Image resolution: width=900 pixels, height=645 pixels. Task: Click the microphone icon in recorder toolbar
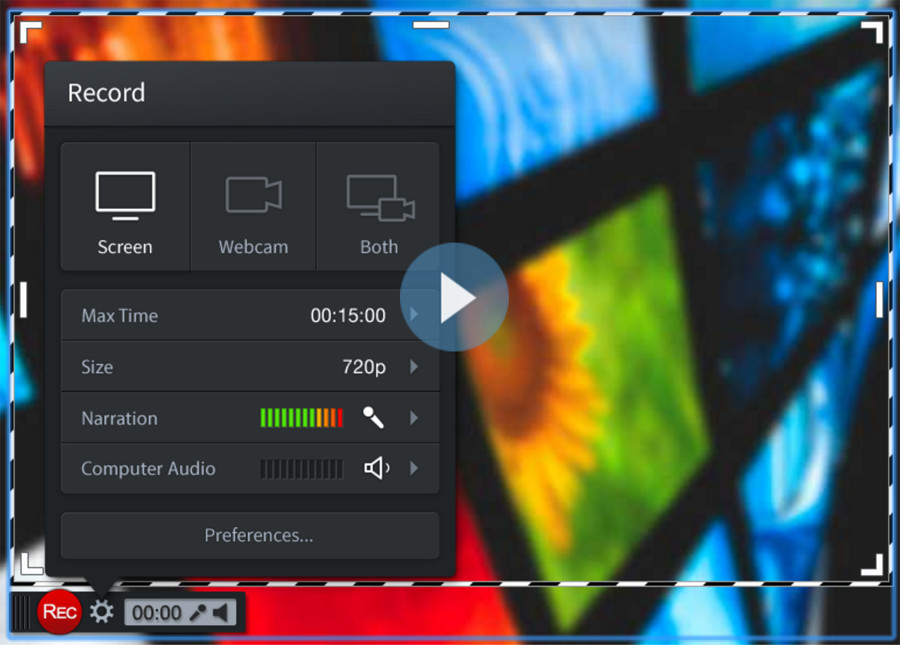(198, 613)
